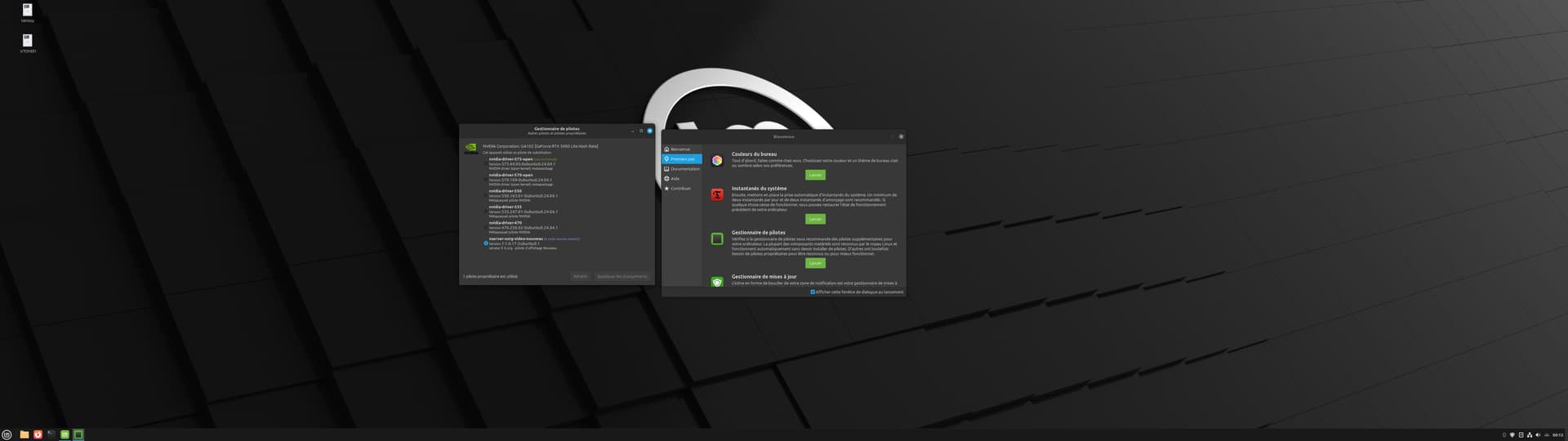Uncheck Afficher cette fenêtre de dialogue au lancement
The image size is (1568, 441).
pyautogui.click(x=813, y=292)
